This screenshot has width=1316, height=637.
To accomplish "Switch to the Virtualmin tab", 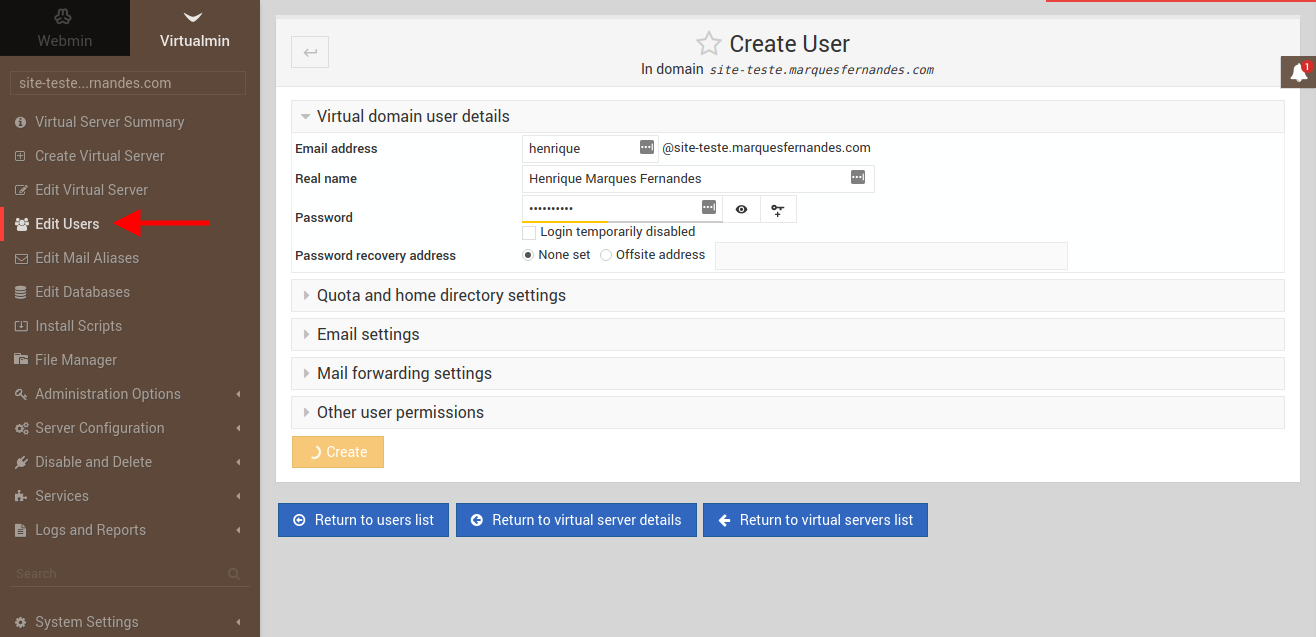I will coord(195,28).
